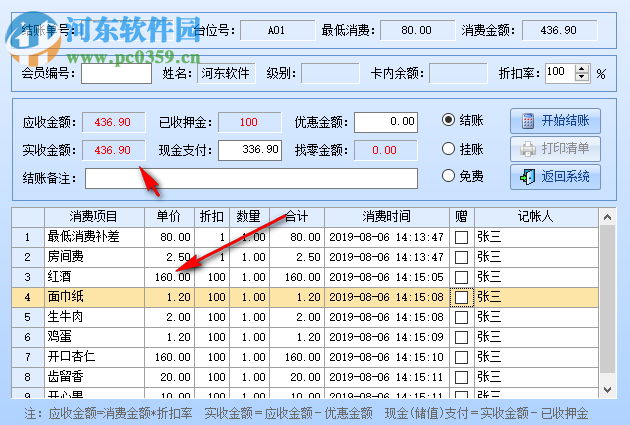Viewport: 630px width, 425px height.
Task: Click the 打印清单 print list button
Action: pyautogui.click(x=555, y=149)
